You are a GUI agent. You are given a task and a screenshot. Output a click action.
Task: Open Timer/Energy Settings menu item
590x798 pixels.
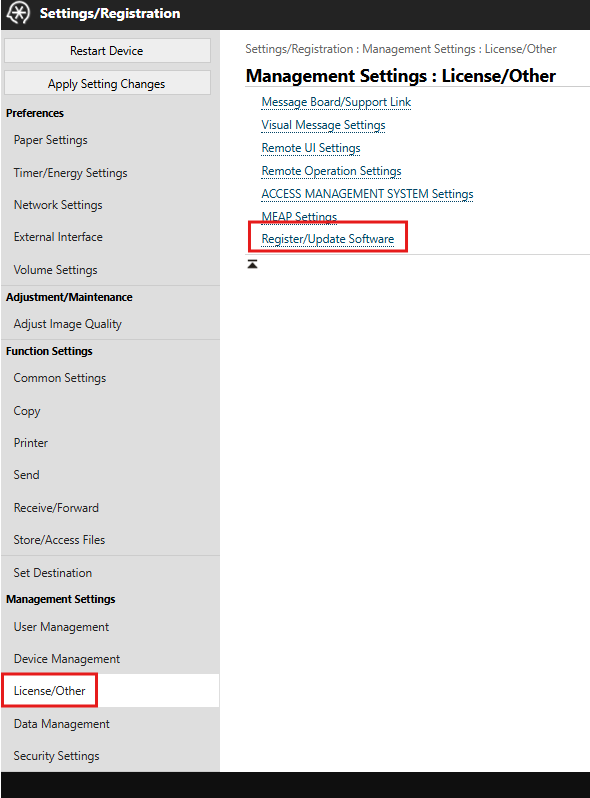pos(70,173)
